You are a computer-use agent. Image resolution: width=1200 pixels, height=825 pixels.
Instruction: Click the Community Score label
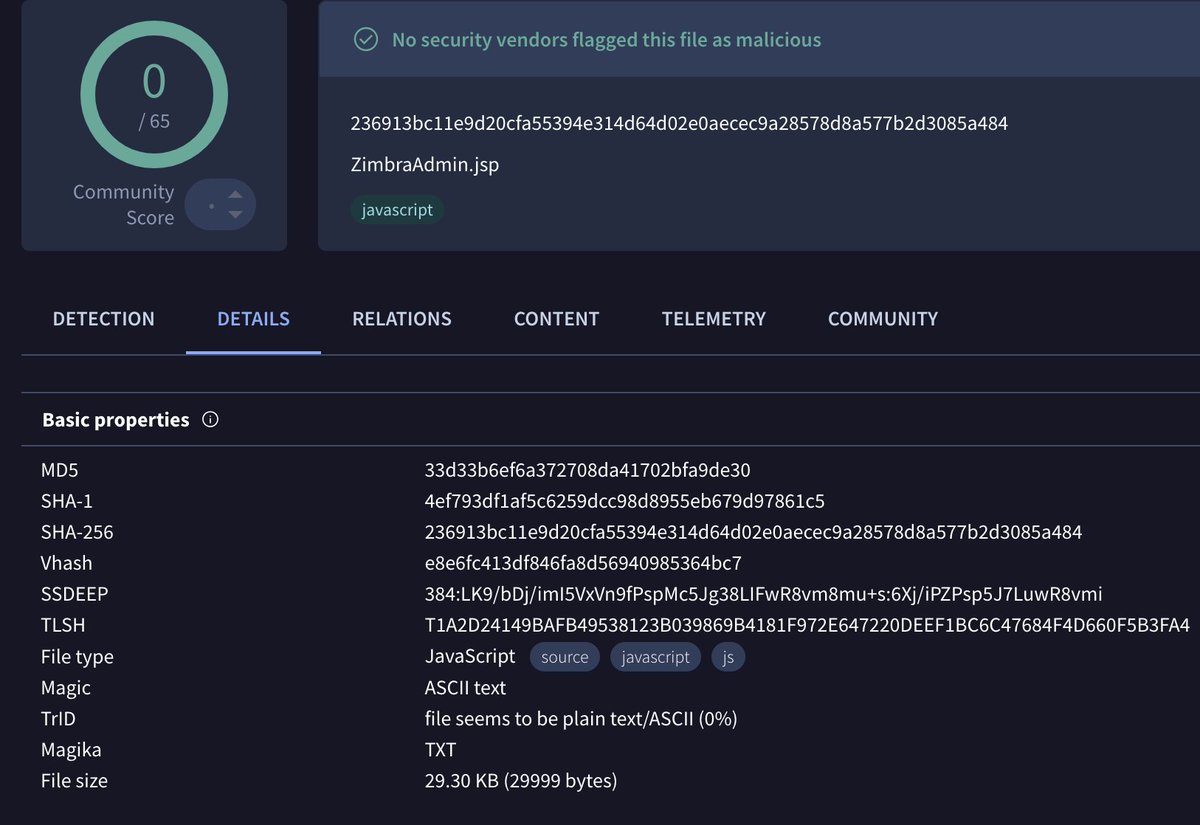tap(123, 205)
